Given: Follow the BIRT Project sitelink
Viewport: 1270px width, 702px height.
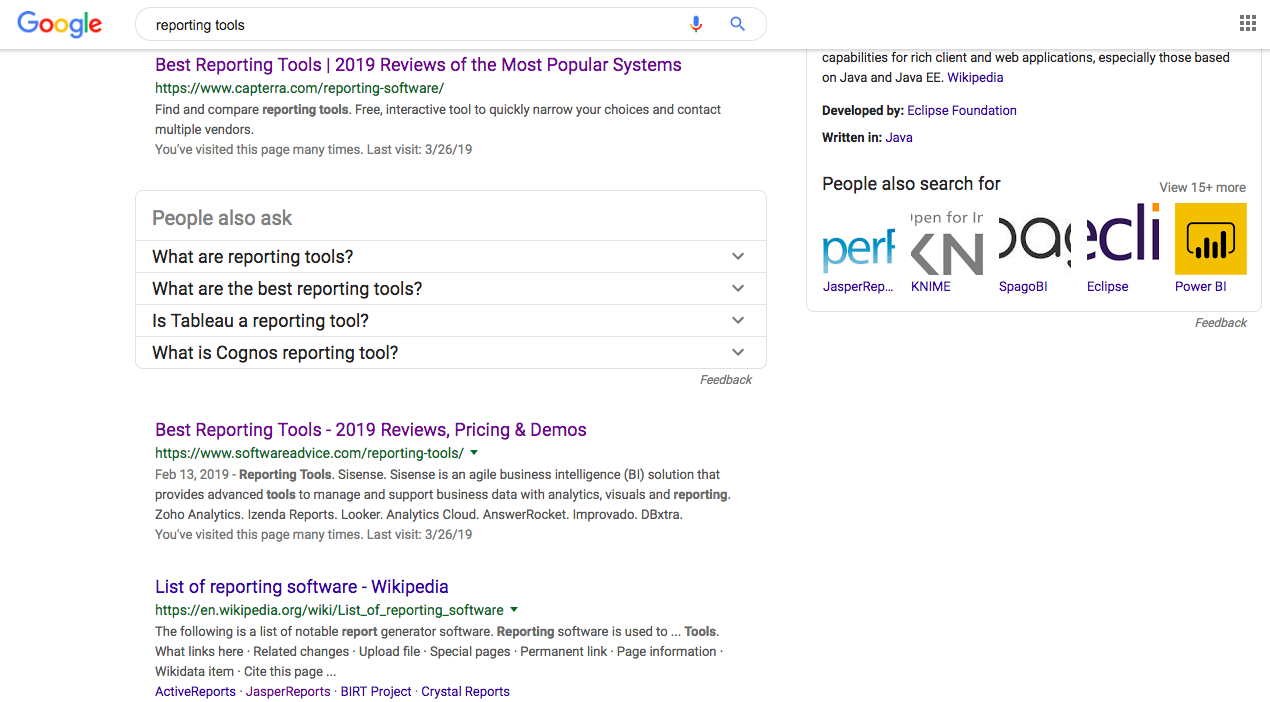Looking at the screenshot, I should click(376, 692).
